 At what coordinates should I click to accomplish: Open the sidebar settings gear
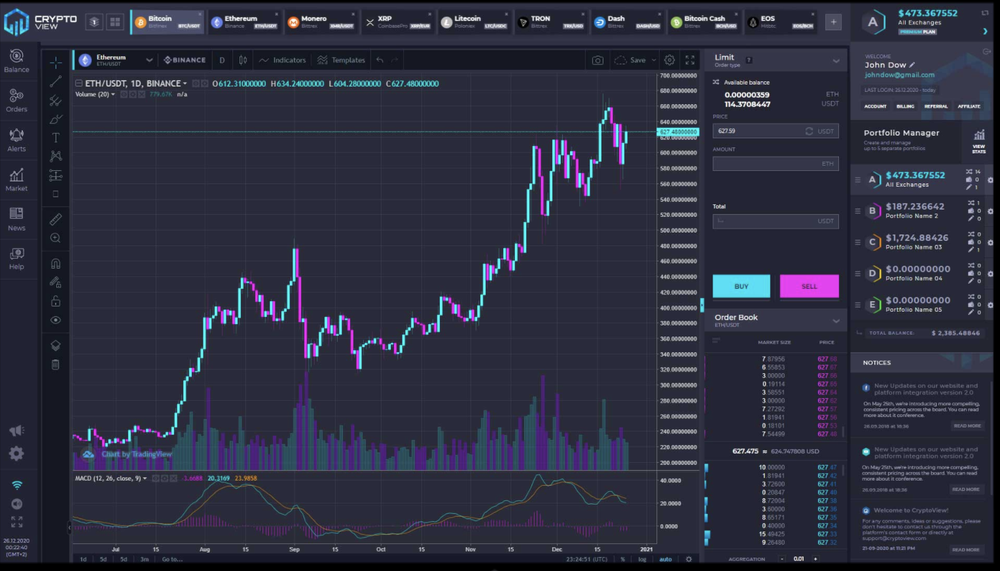coord(16,454)
